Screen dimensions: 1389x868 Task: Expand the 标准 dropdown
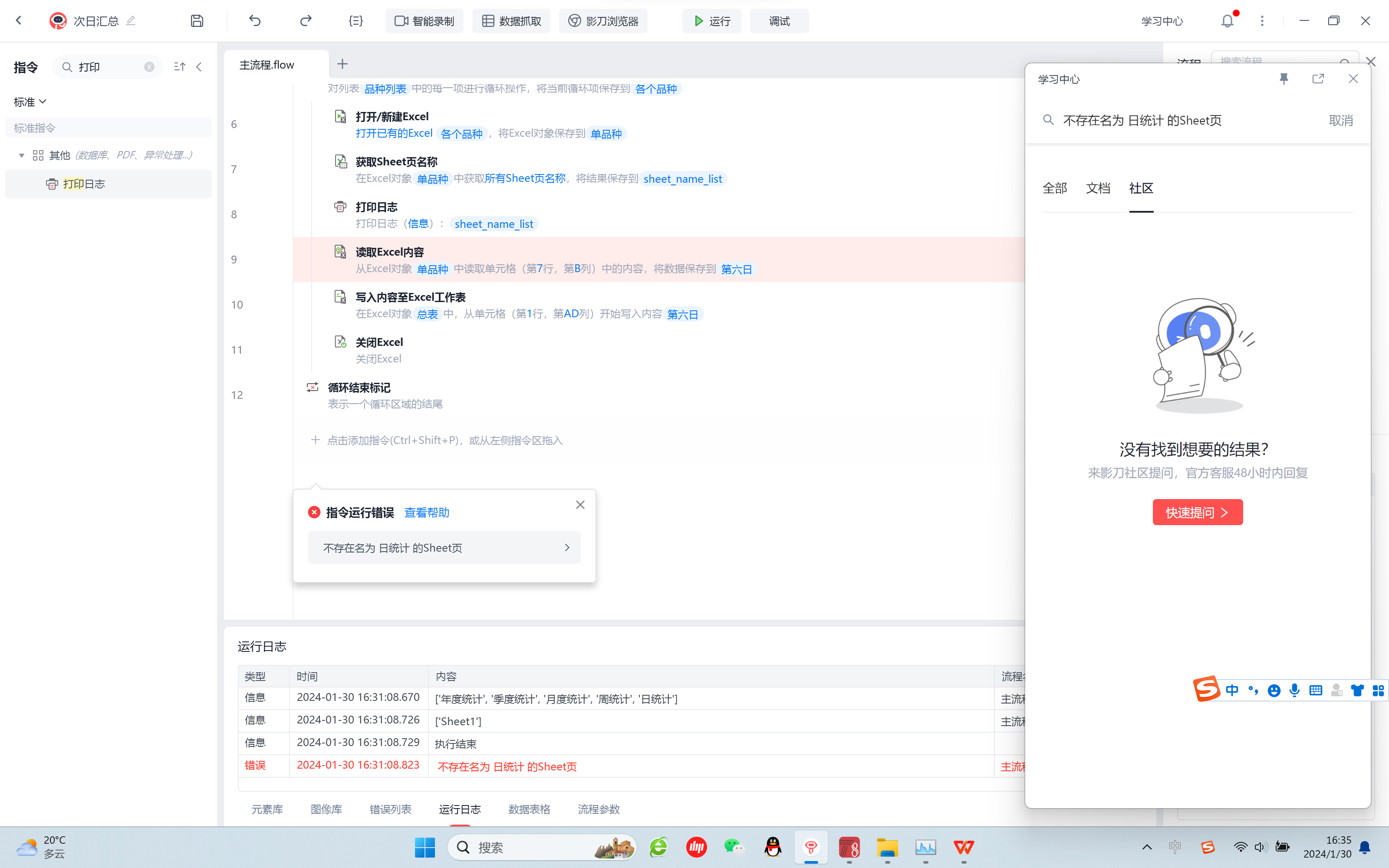[x=30, y=102]
